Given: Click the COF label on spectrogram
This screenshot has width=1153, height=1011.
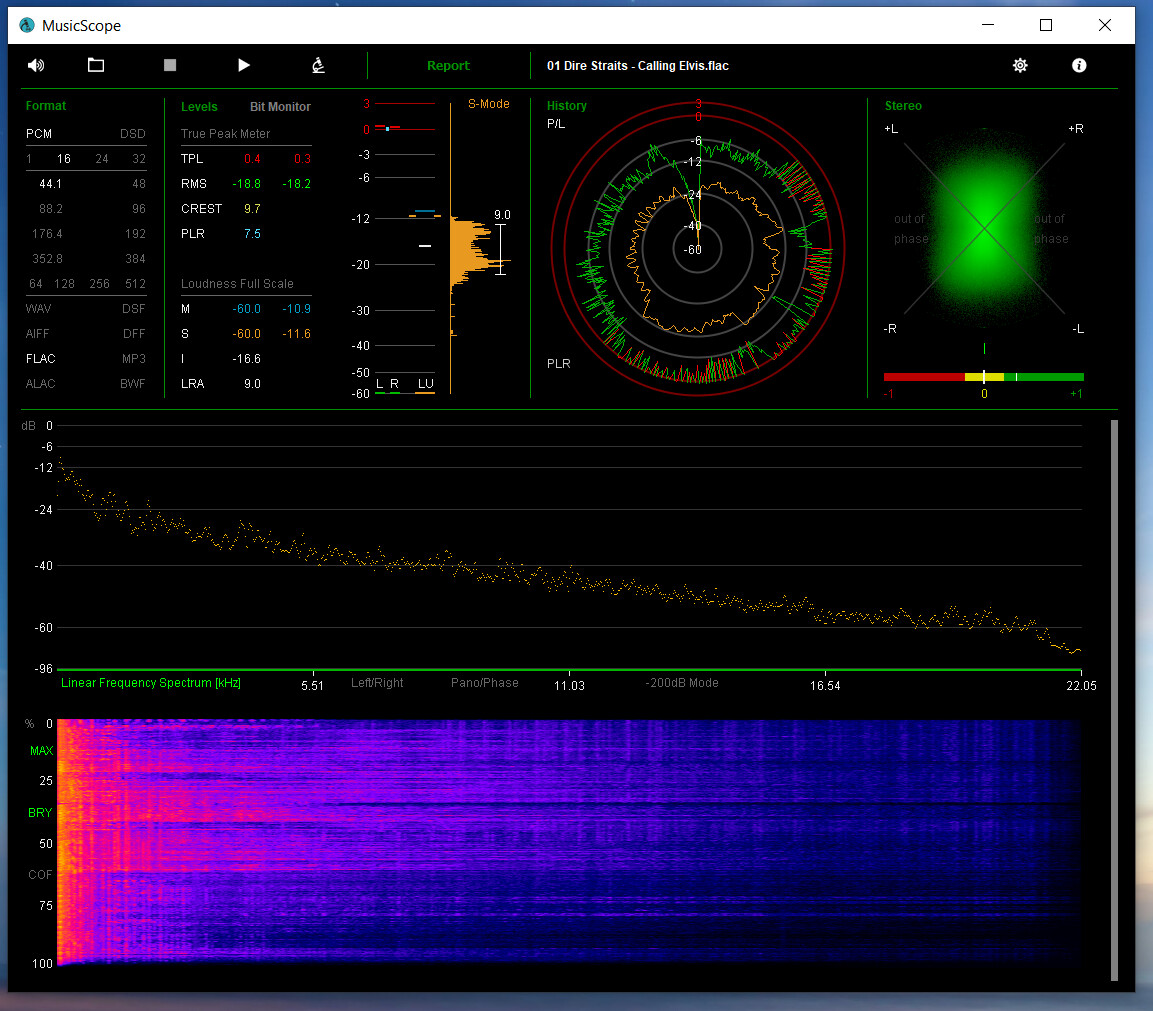Looking at the screenshot, I should [40, 875].
